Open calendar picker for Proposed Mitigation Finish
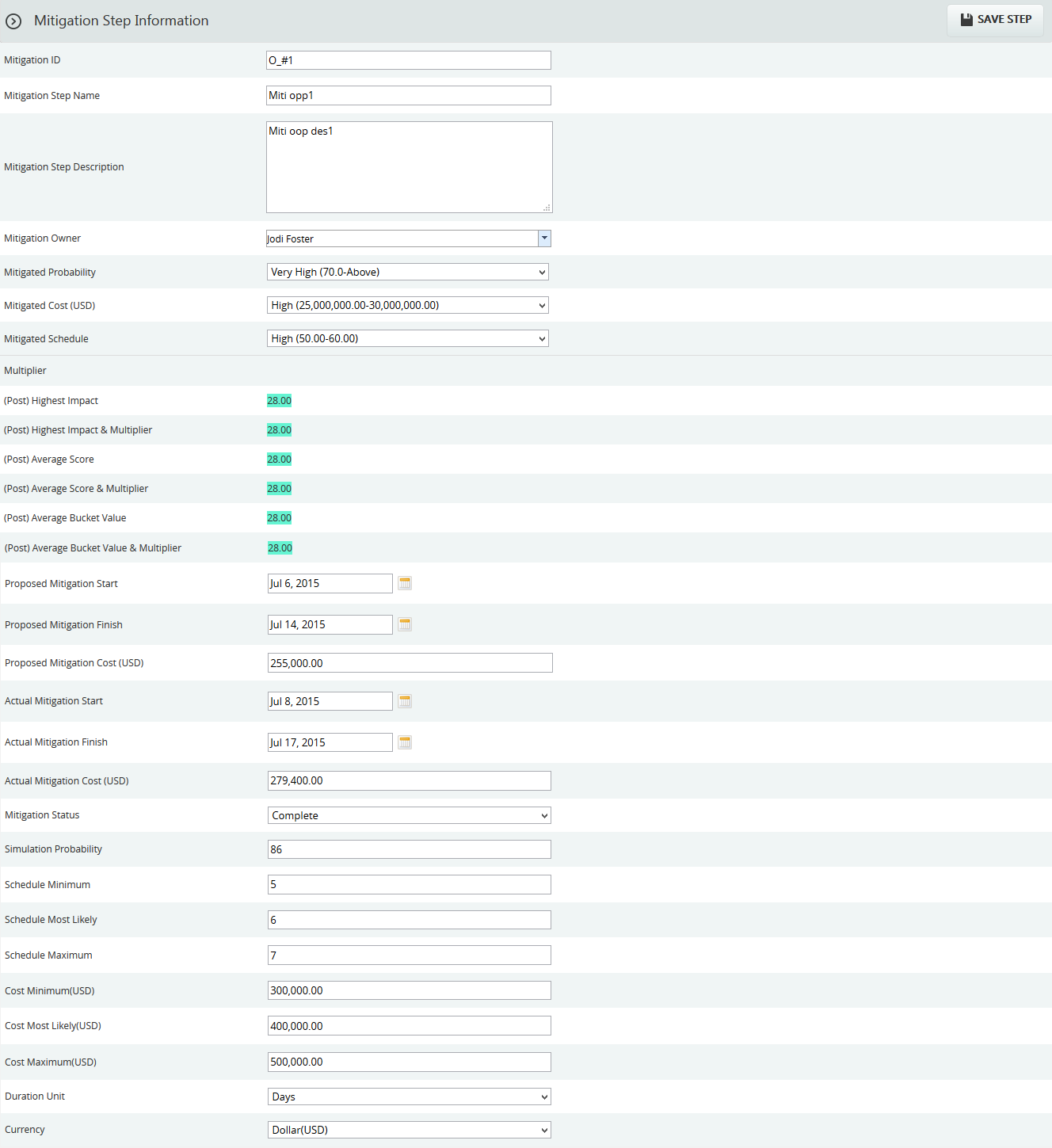 [405, 624]
